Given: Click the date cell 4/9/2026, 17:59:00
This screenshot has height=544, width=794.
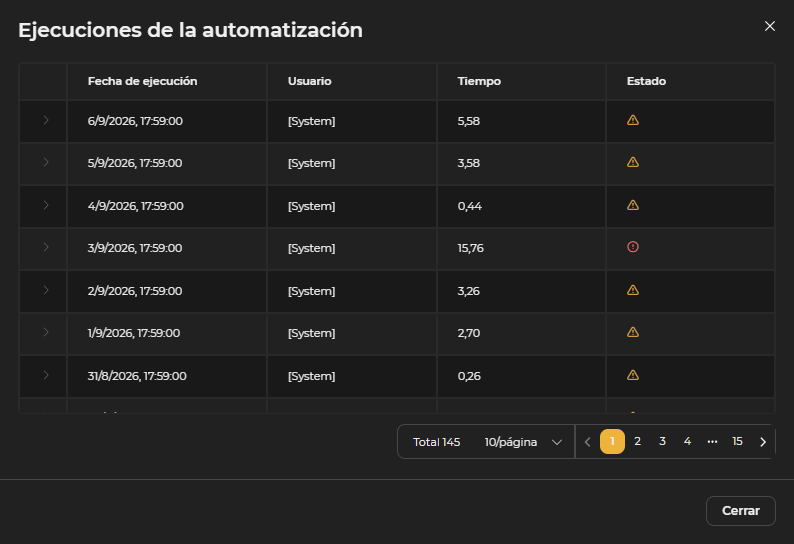Looking at the screenshot, I should [x=136, y=206].
